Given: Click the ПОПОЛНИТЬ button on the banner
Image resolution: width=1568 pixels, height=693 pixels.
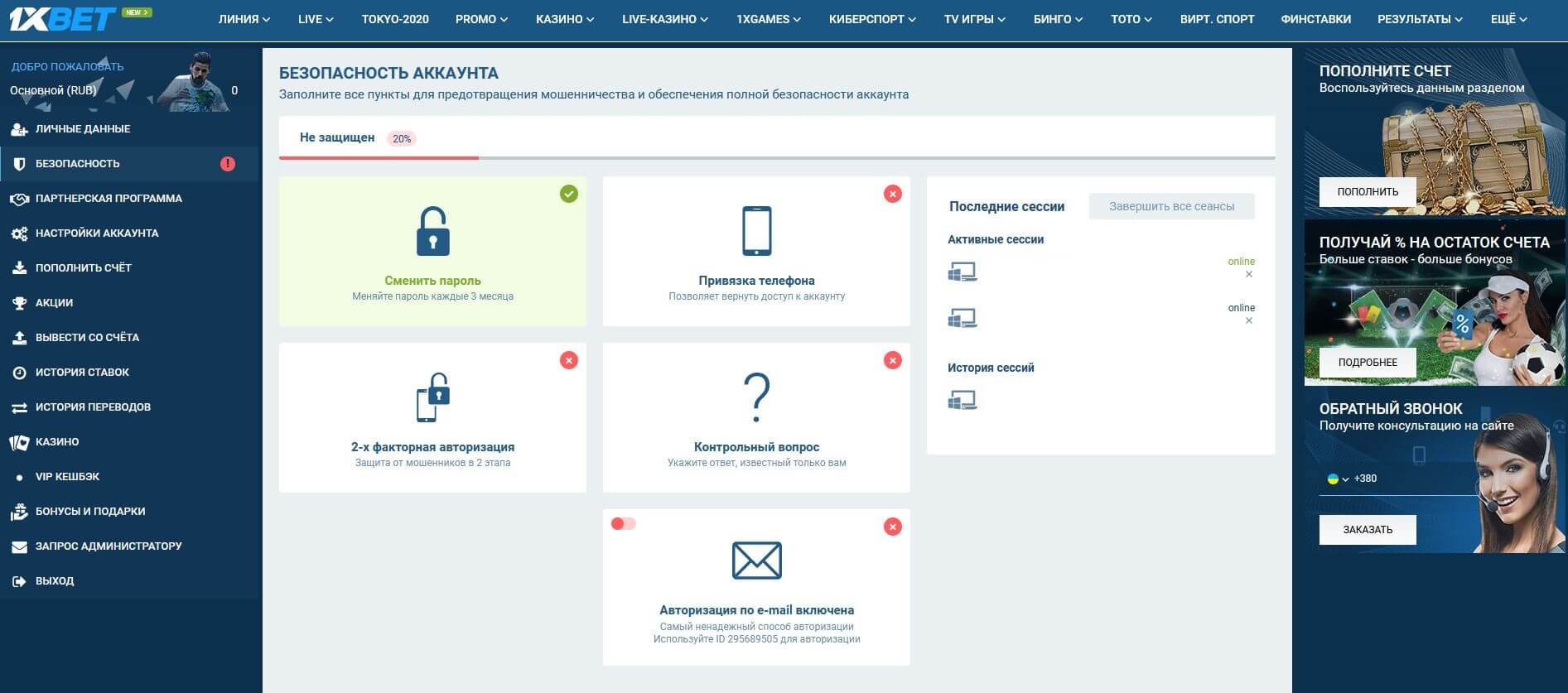Looking at the screenshot, I should click(x=1367, y=191).
